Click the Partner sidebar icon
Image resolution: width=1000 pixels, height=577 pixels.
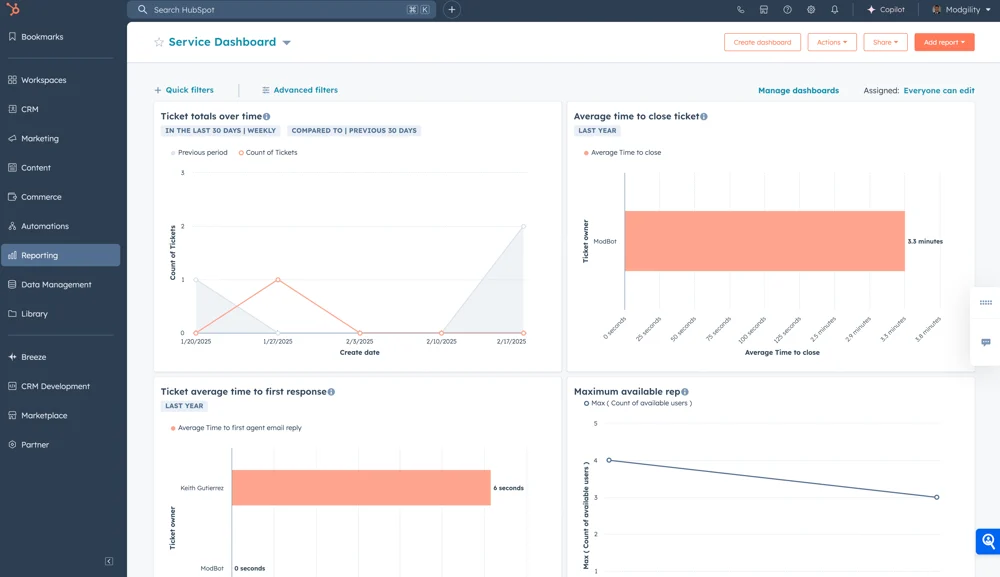[x=12, y=444]
